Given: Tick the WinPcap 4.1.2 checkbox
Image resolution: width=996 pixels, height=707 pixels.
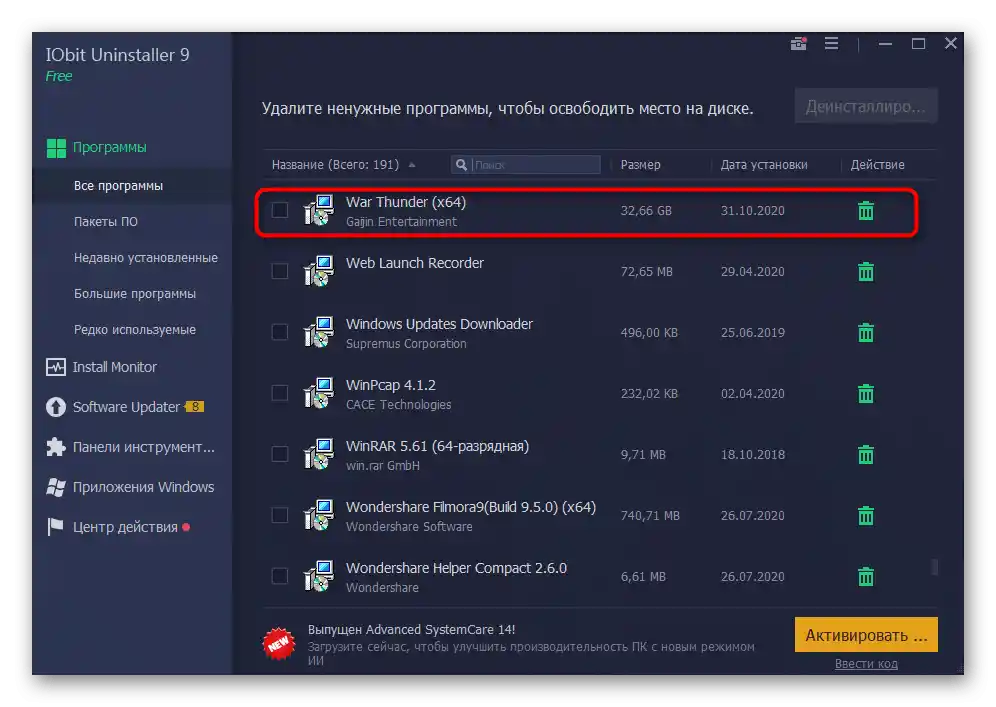Looking at the screenshot, I should coord(279,393).
